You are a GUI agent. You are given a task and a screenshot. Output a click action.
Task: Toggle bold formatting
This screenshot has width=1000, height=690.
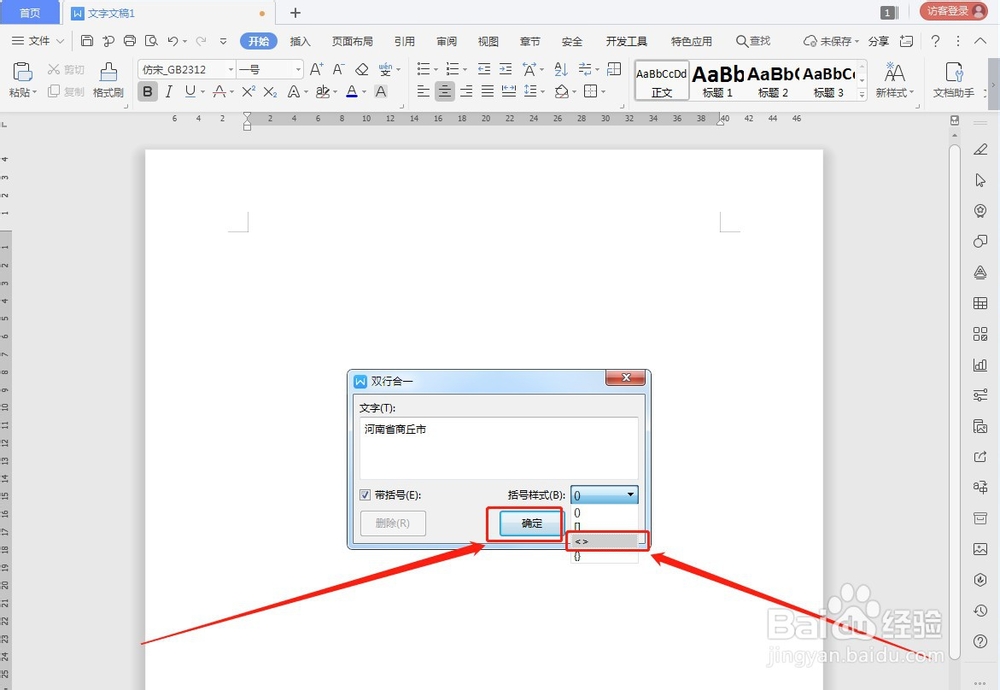pos(147,92)
